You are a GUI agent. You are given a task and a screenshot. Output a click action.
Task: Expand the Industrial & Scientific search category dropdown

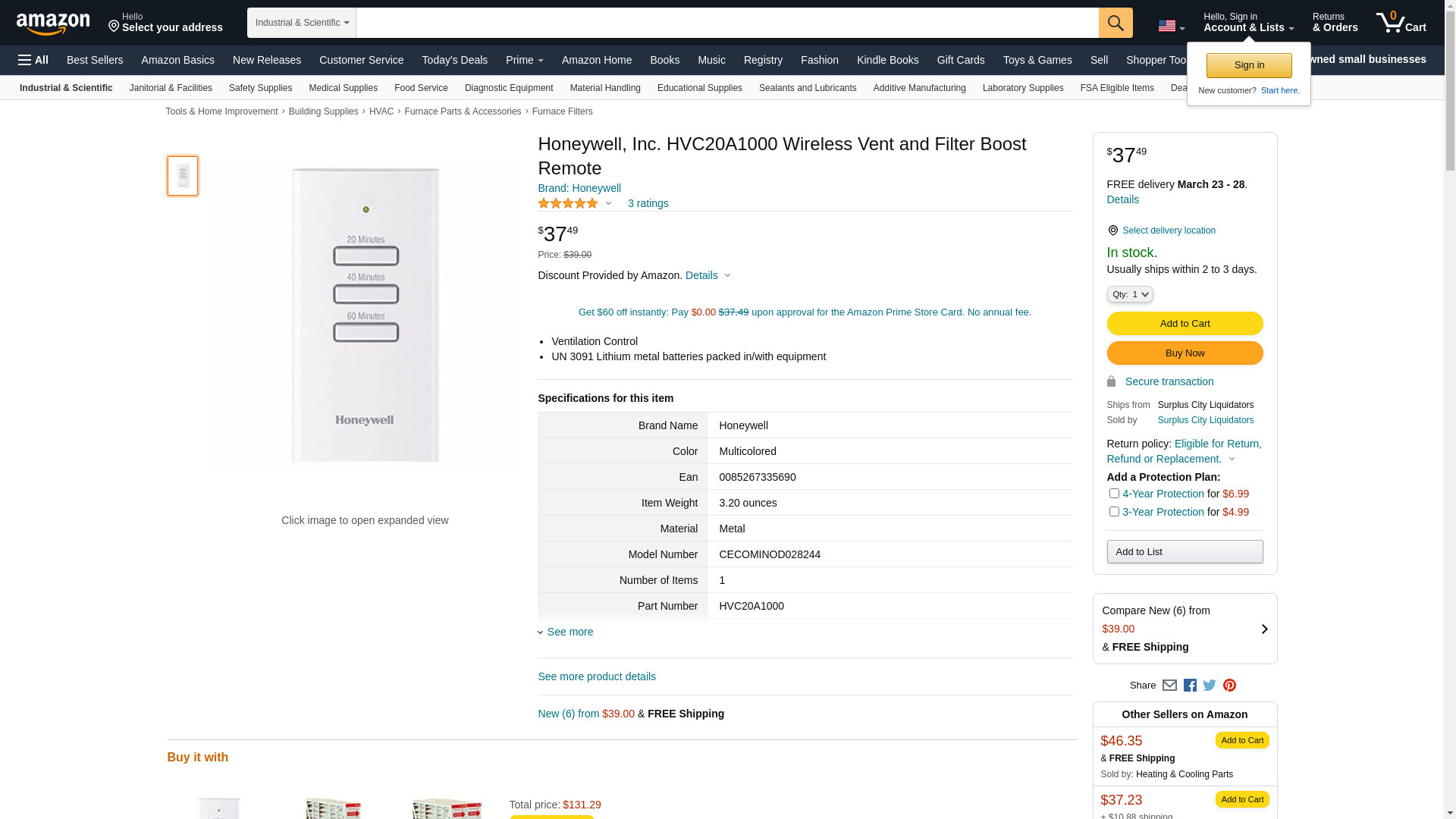pyautogui.click(x=302, y=23)
